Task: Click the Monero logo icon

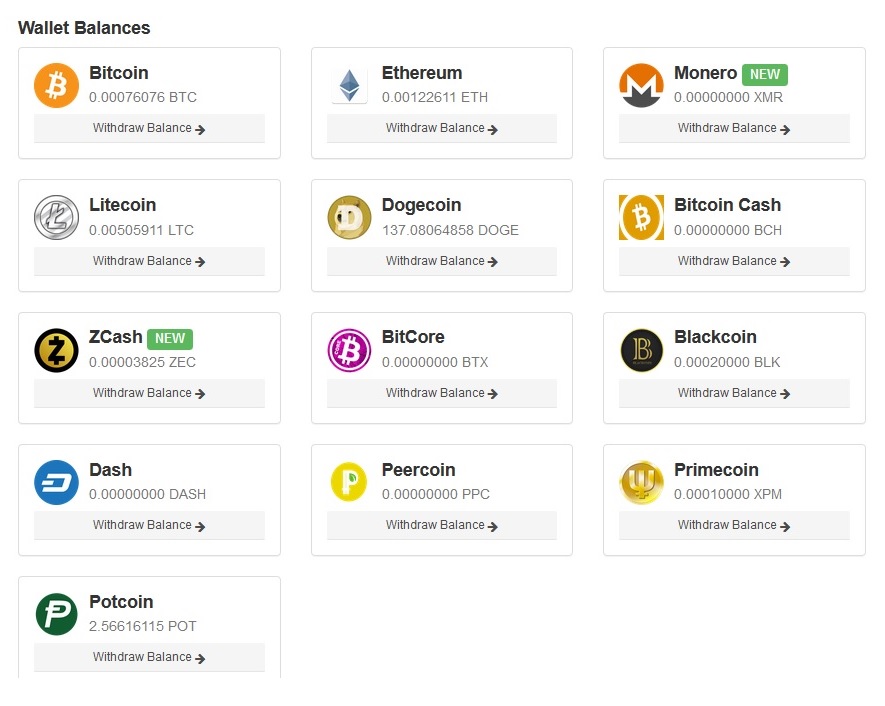Action: (x=641, y=85)
